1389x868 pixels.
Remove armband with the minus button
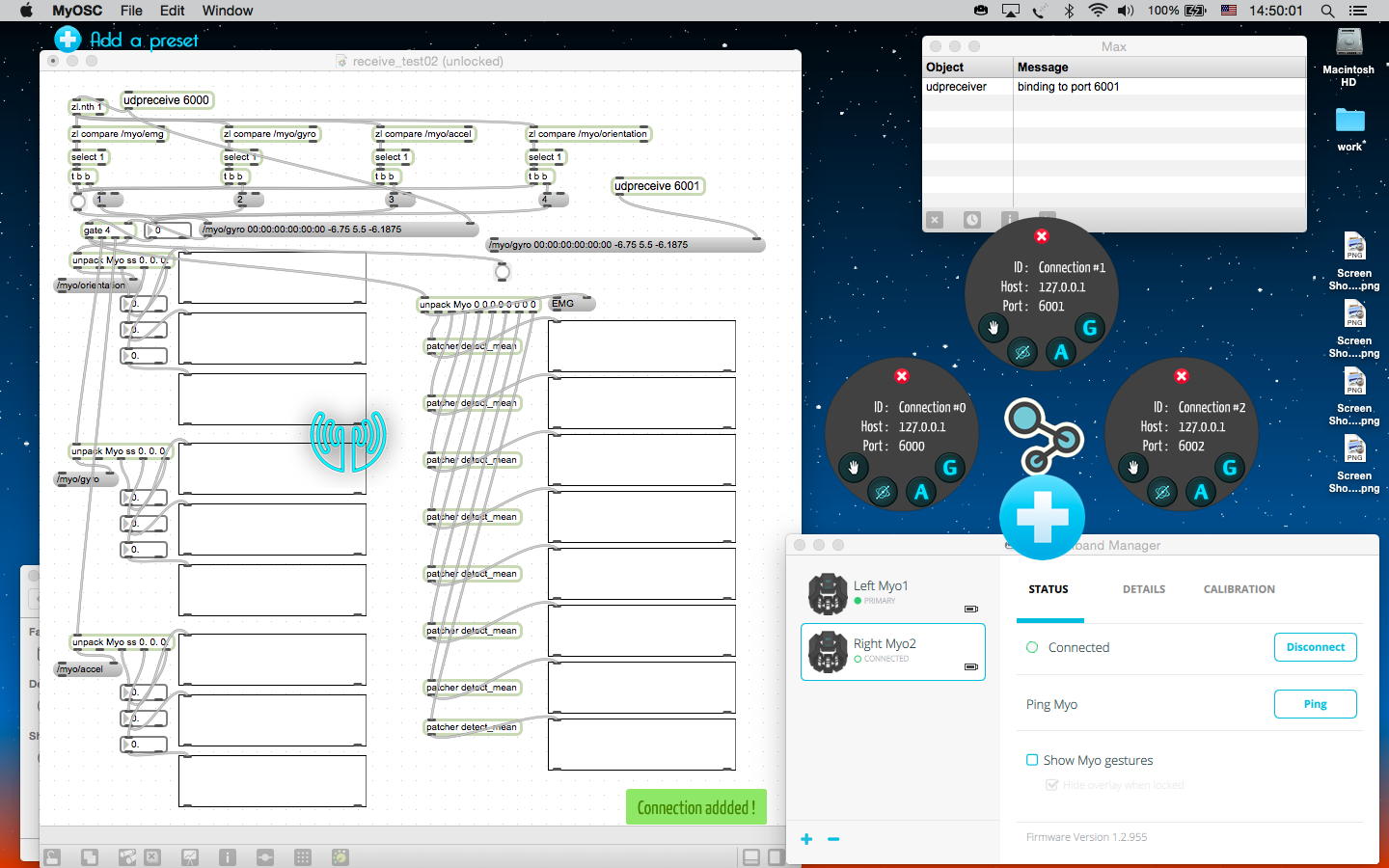point(833,839)
